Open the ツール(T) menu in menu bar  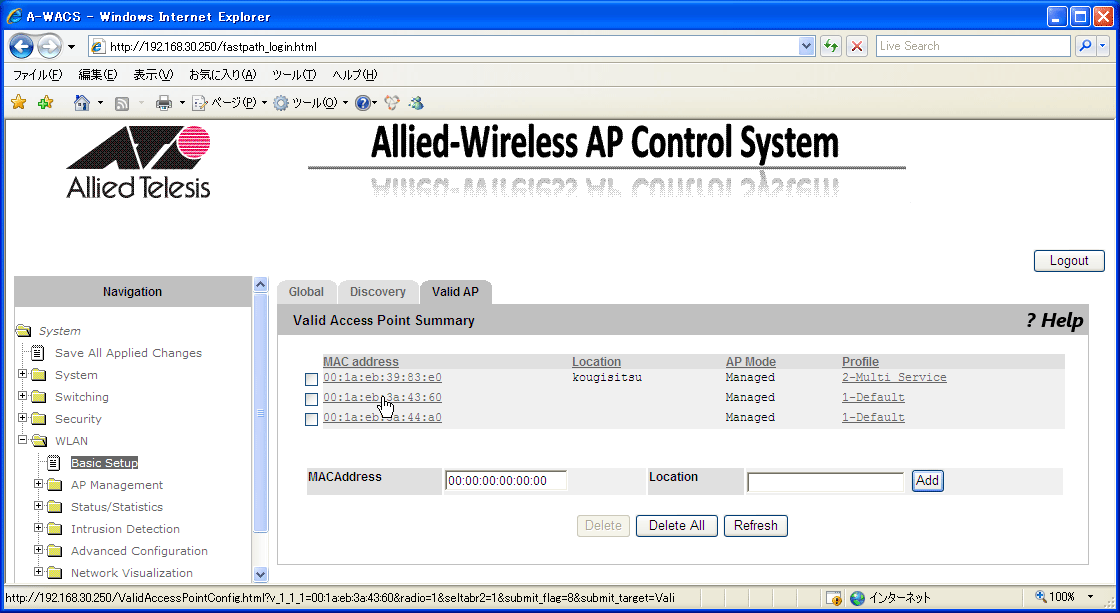click(294, 74)
